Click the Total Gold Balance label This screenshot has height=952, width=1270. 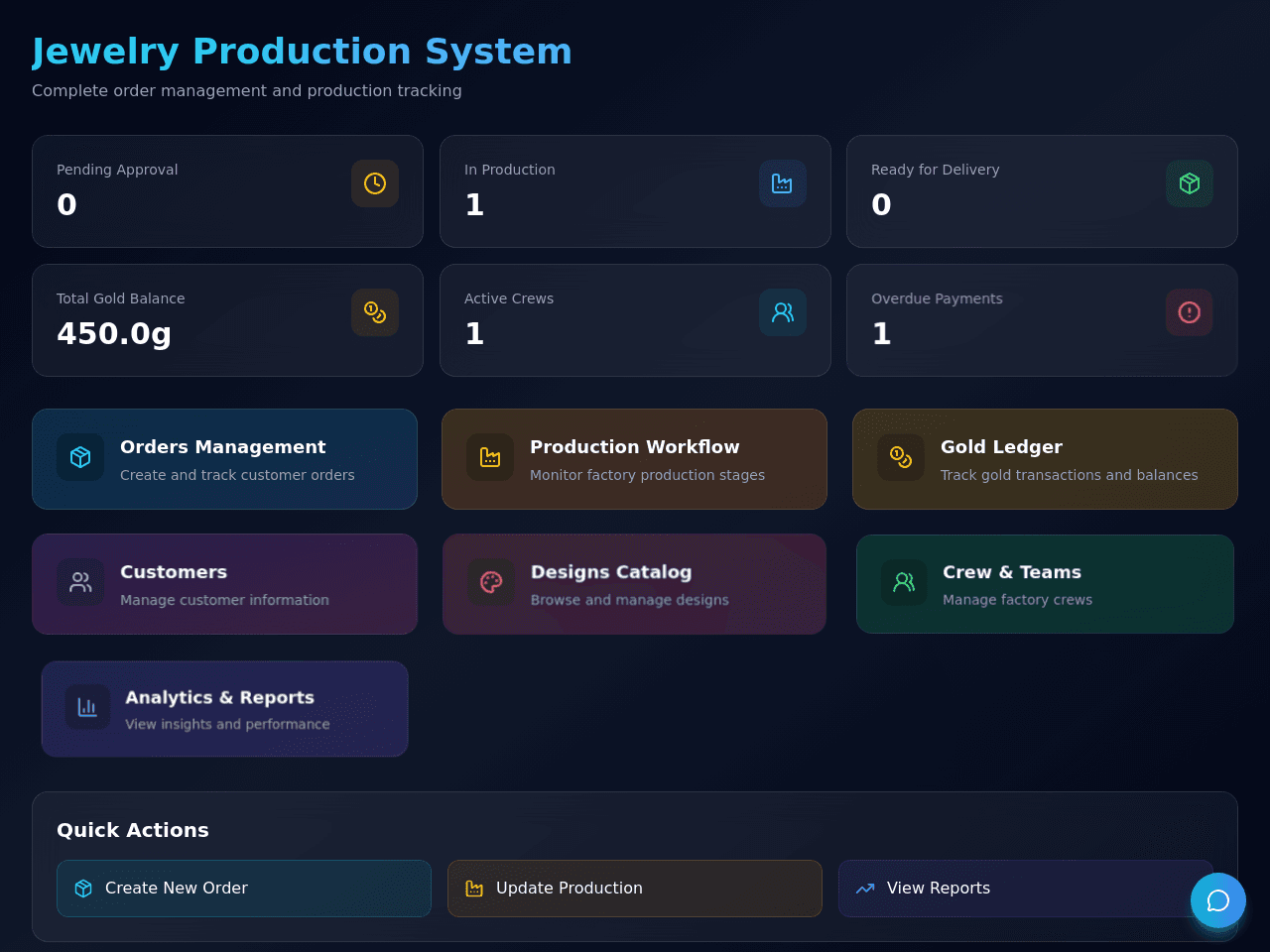[120, 298]
